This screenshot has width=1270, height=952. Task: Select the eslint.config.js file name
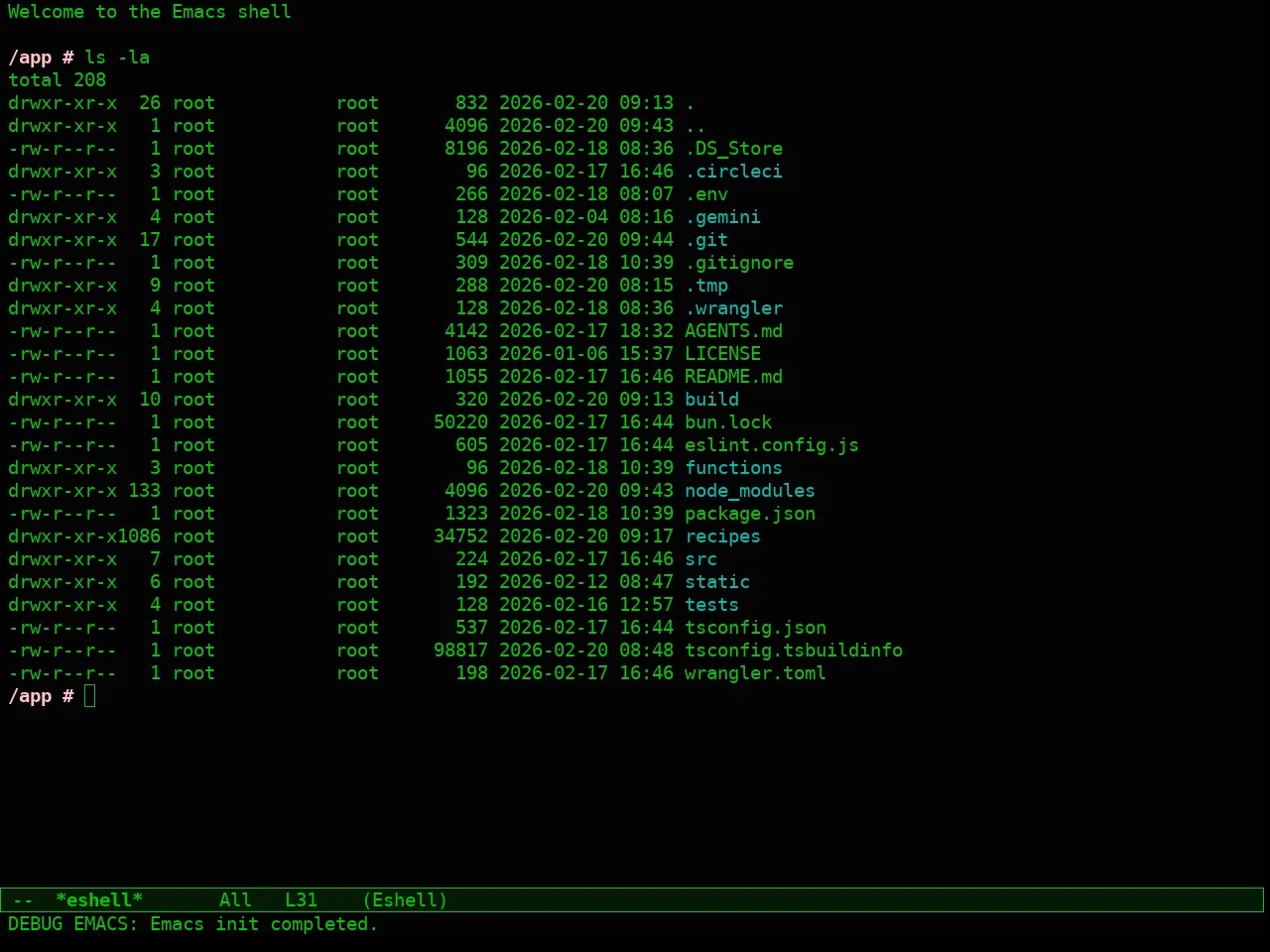[772, 445]
